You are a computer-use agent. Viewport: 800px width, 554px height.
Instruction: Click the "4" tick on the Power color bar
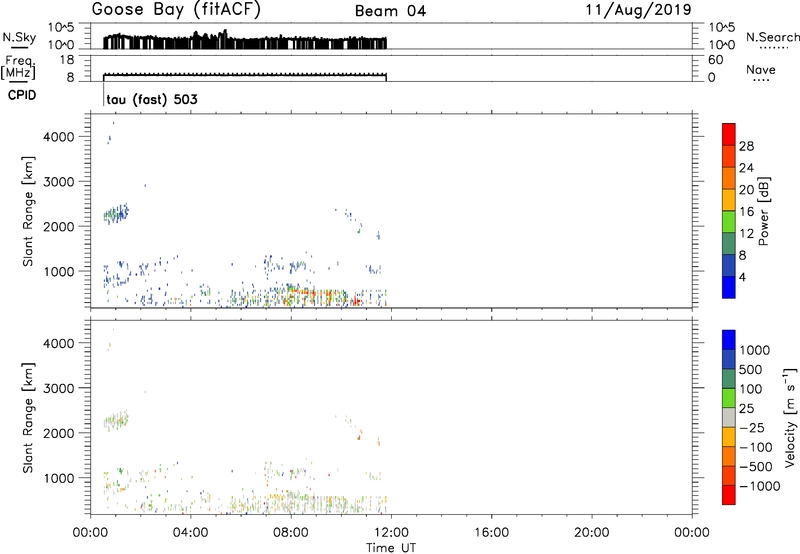(x=743, y=277)
